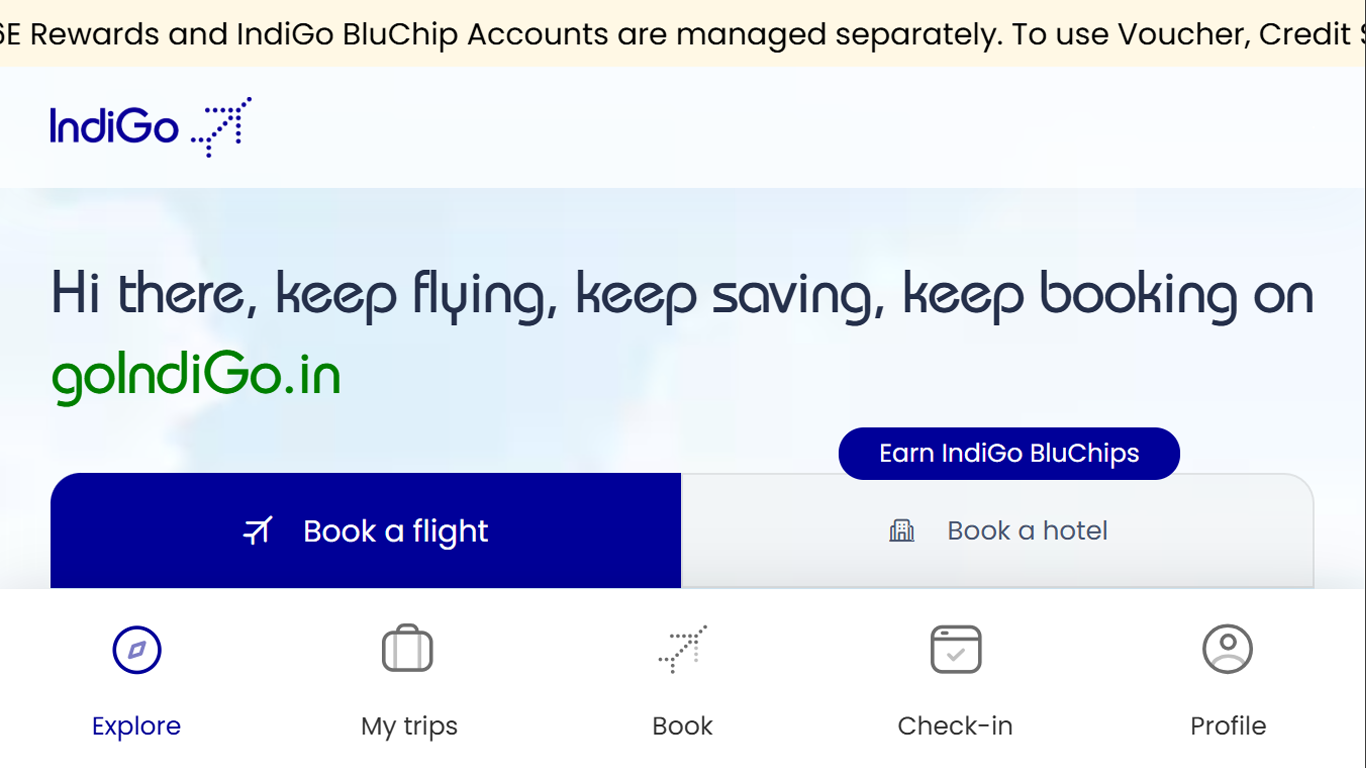This screenshot has height=768, width=1366.
Task: Switch to the Book a flight tab
Action: coord(366,531)
